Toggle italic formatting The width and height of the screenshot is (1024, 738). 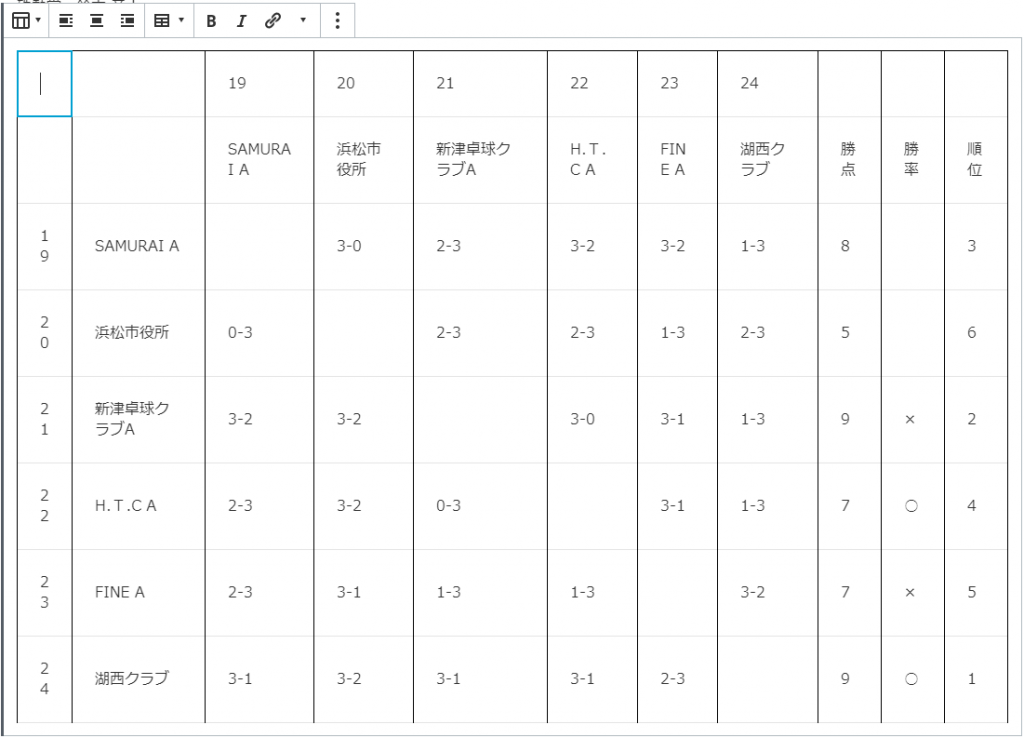241,20
